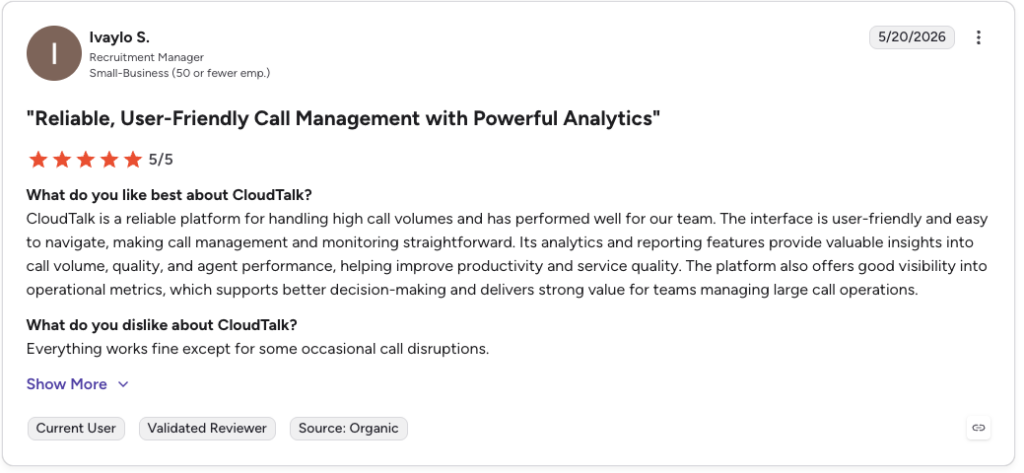Click the 5/20/2026 date badge
Image resolution: width=1024 pixels, height=473 pixels.
[x=912, y=37]
